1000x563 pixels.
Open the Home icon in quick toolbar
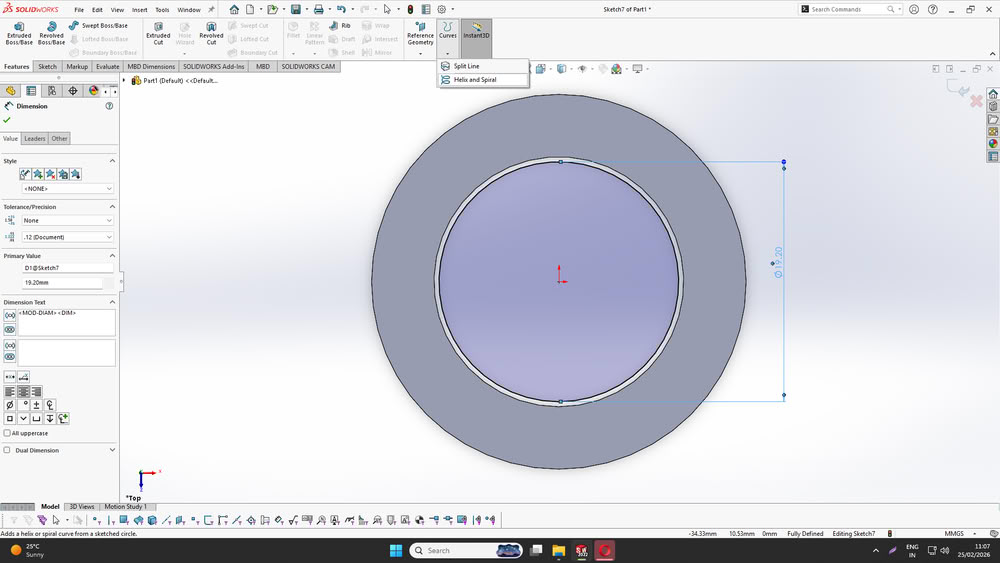[x=234, y=10]
